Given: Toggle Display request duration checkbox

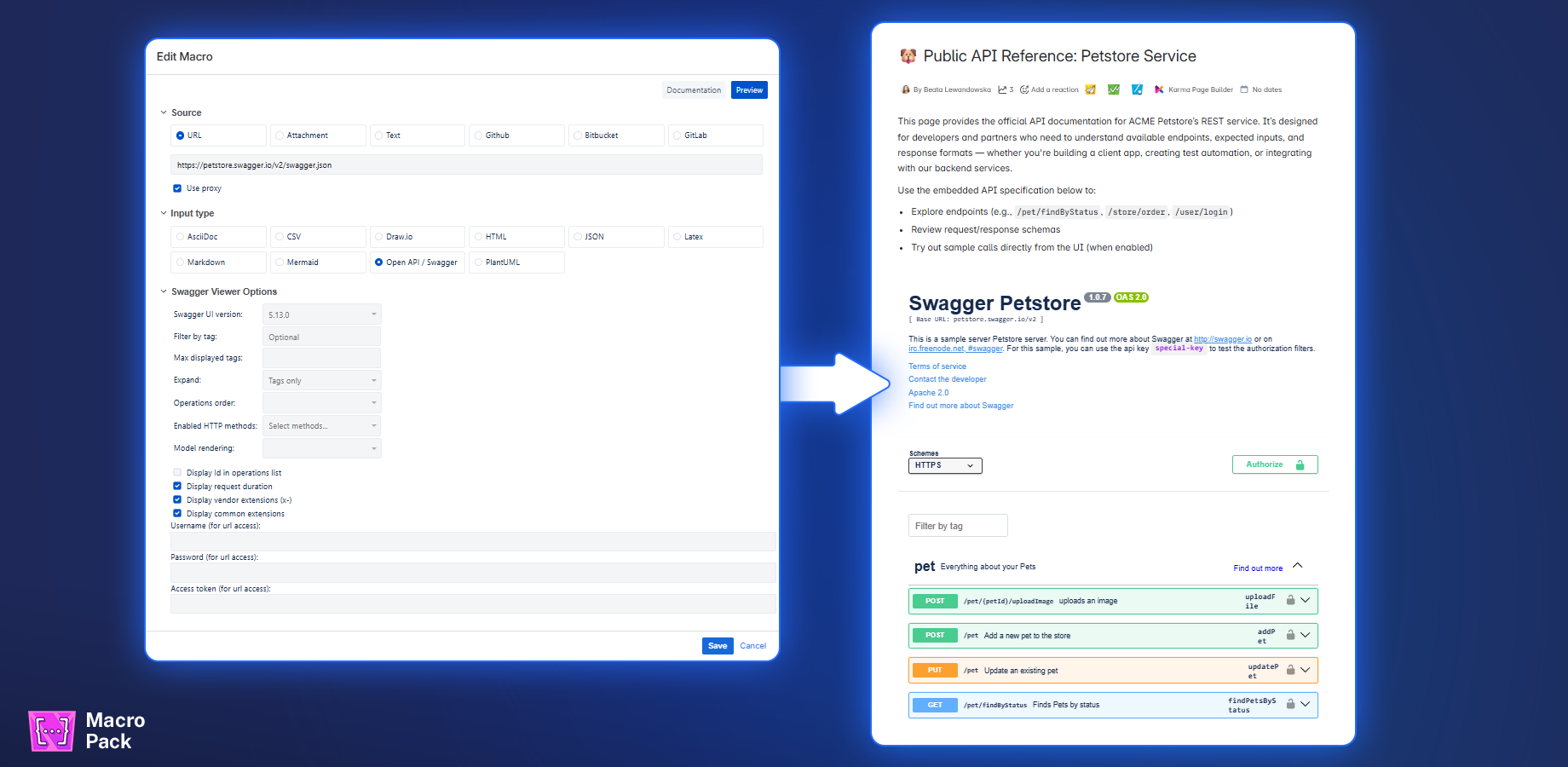Looking at the screenshot, I should 177,486.
